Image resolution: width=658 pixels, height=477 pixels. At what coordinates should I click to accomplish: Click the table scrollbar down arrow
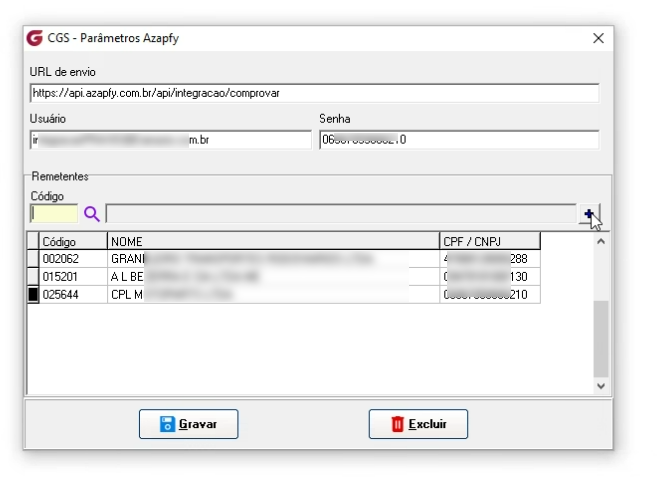click(601, 386)
